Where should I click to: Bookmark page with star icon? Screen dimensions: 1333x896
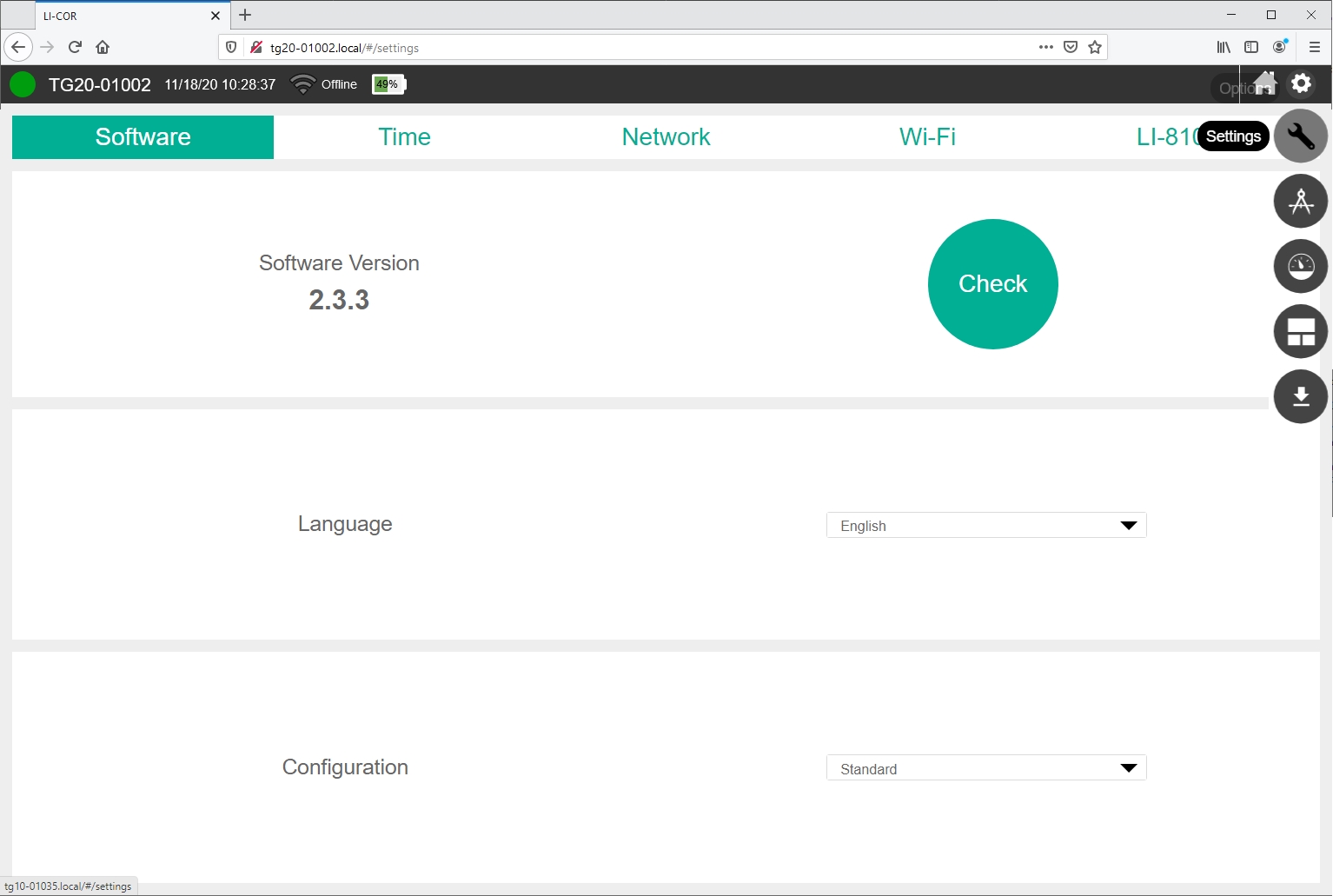(x=1095, y=48)
